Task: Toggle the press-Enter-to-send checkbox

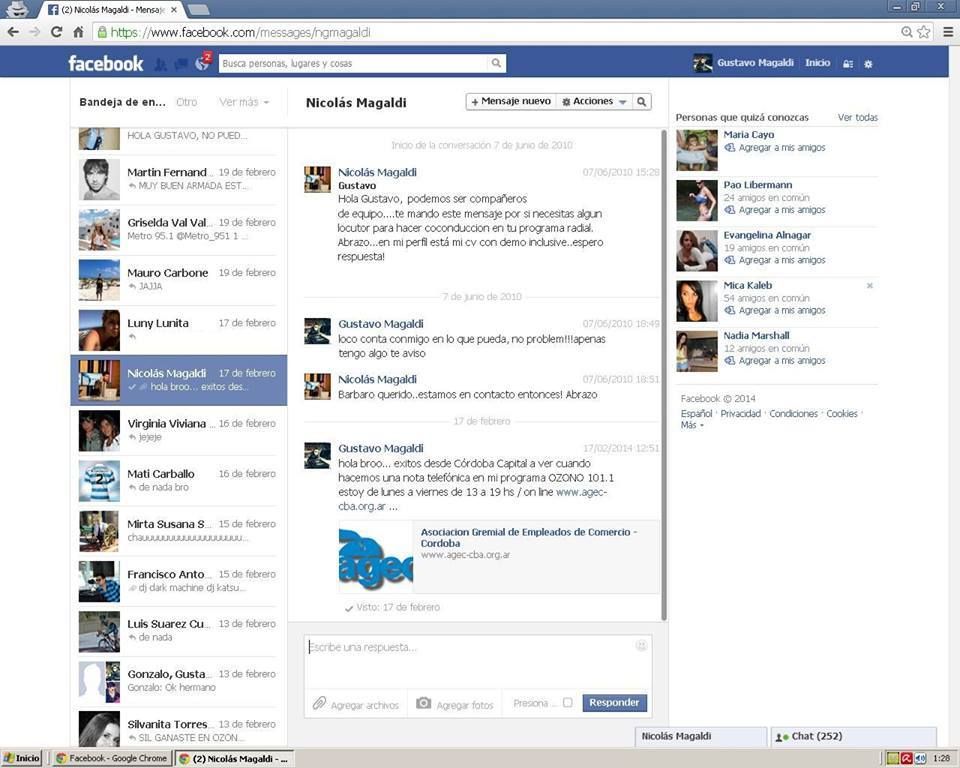Action: [x=567, y=703]
